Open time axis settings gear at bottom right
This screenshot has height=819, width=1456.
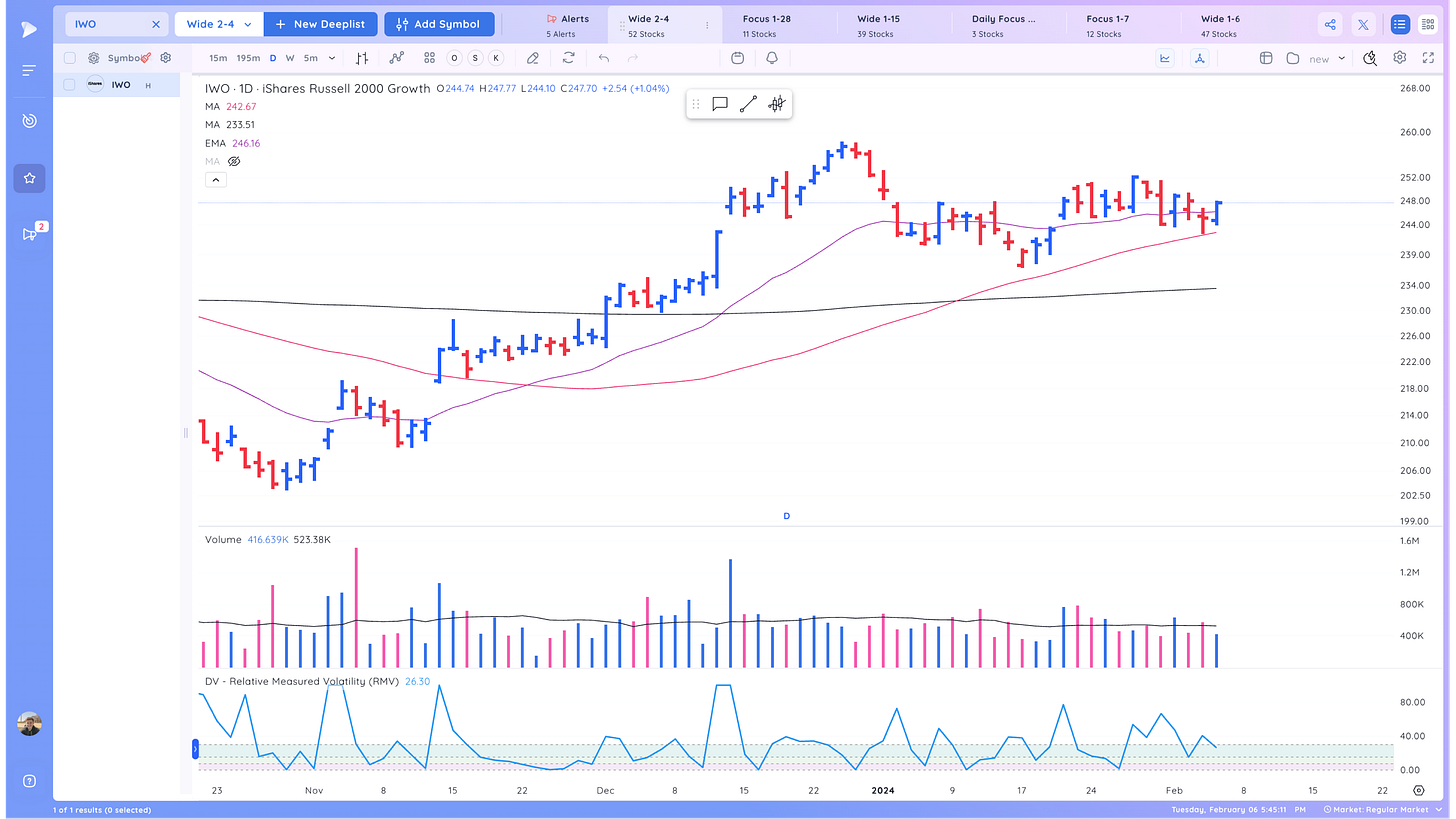[1419, 790]
